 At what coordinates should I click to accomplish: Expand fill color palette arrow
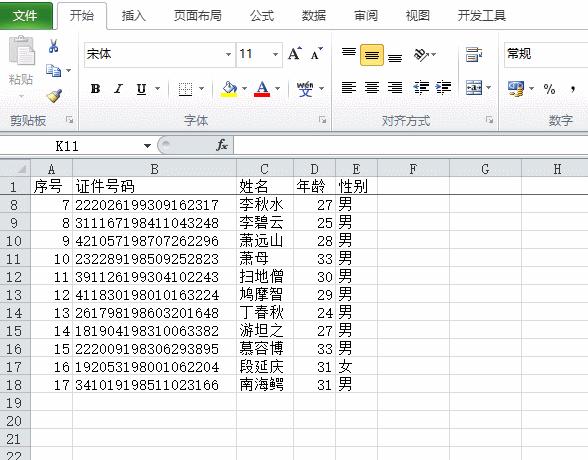pos(244,89)
